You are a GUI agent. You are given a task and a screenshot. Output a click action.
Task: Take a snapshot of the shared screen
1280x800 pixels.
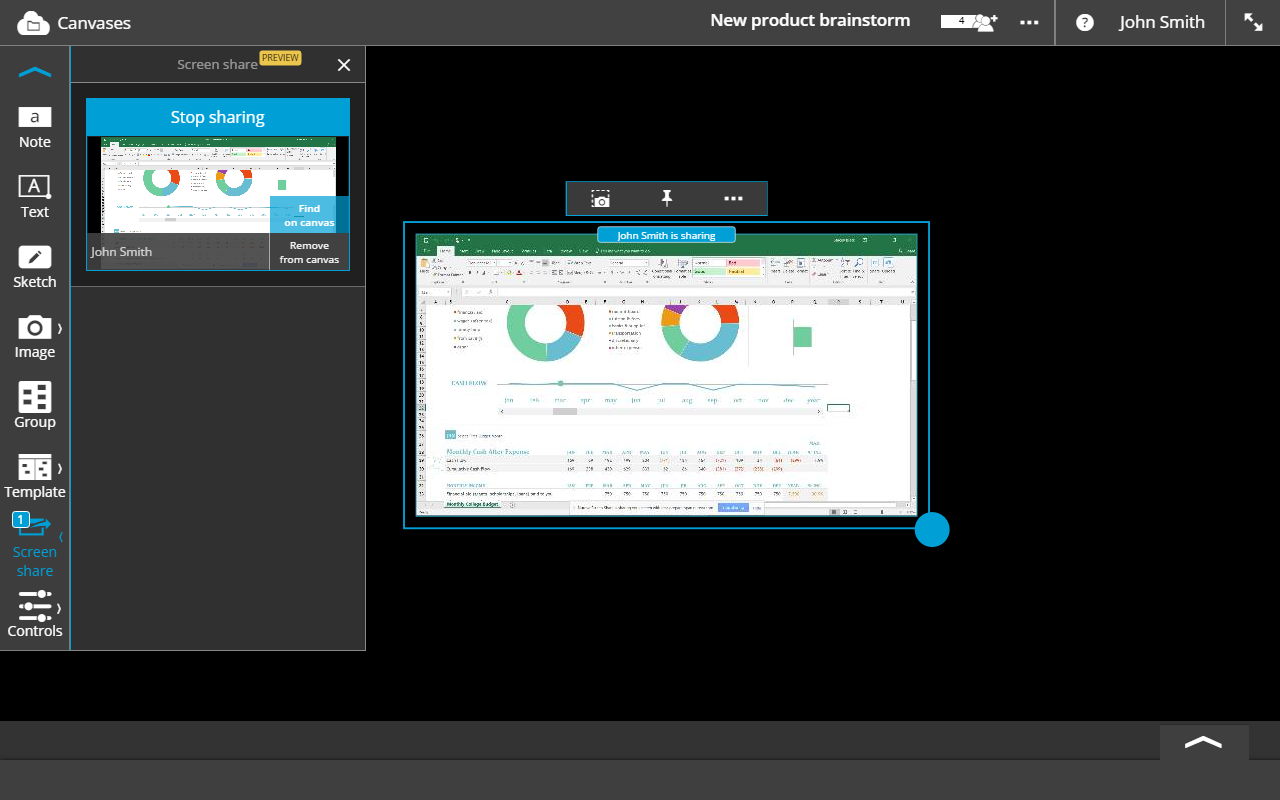pos(600,199)
